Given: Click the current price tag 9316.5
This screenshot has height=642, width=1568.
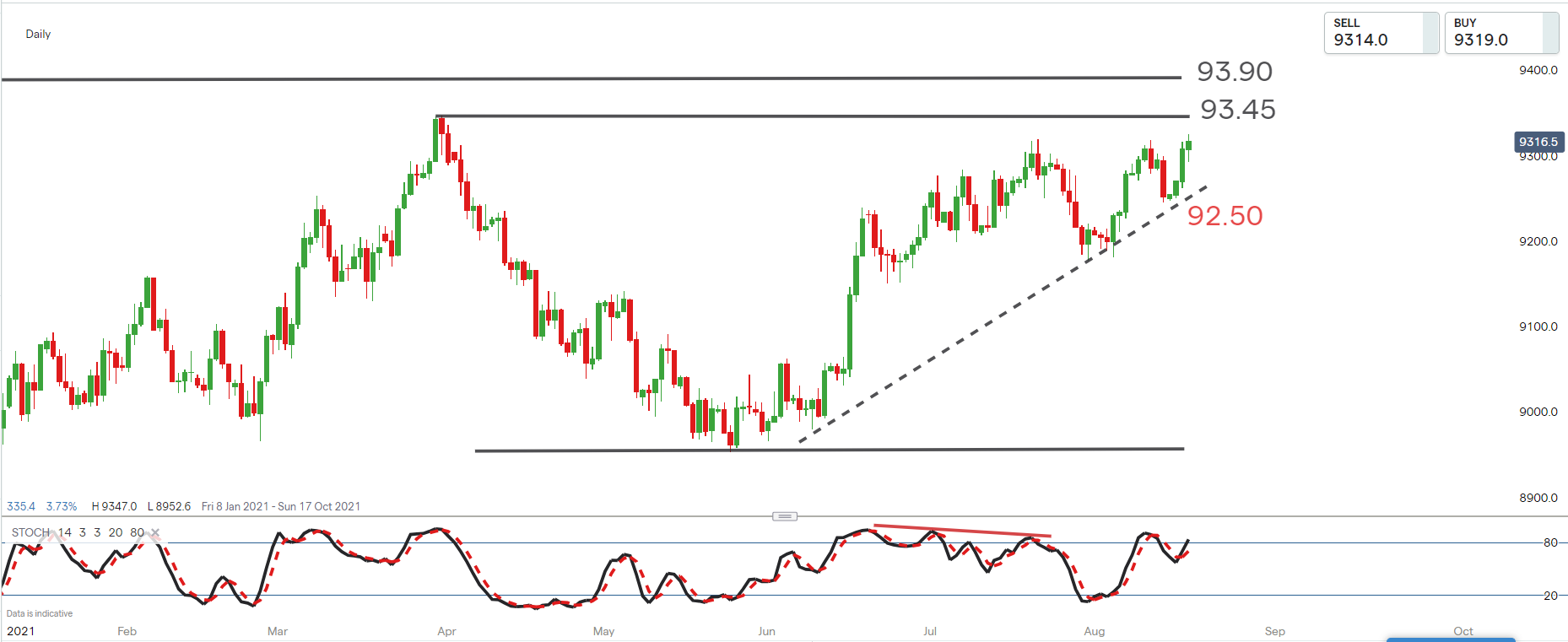Looking at the screenshot, I should point(1538,142).
